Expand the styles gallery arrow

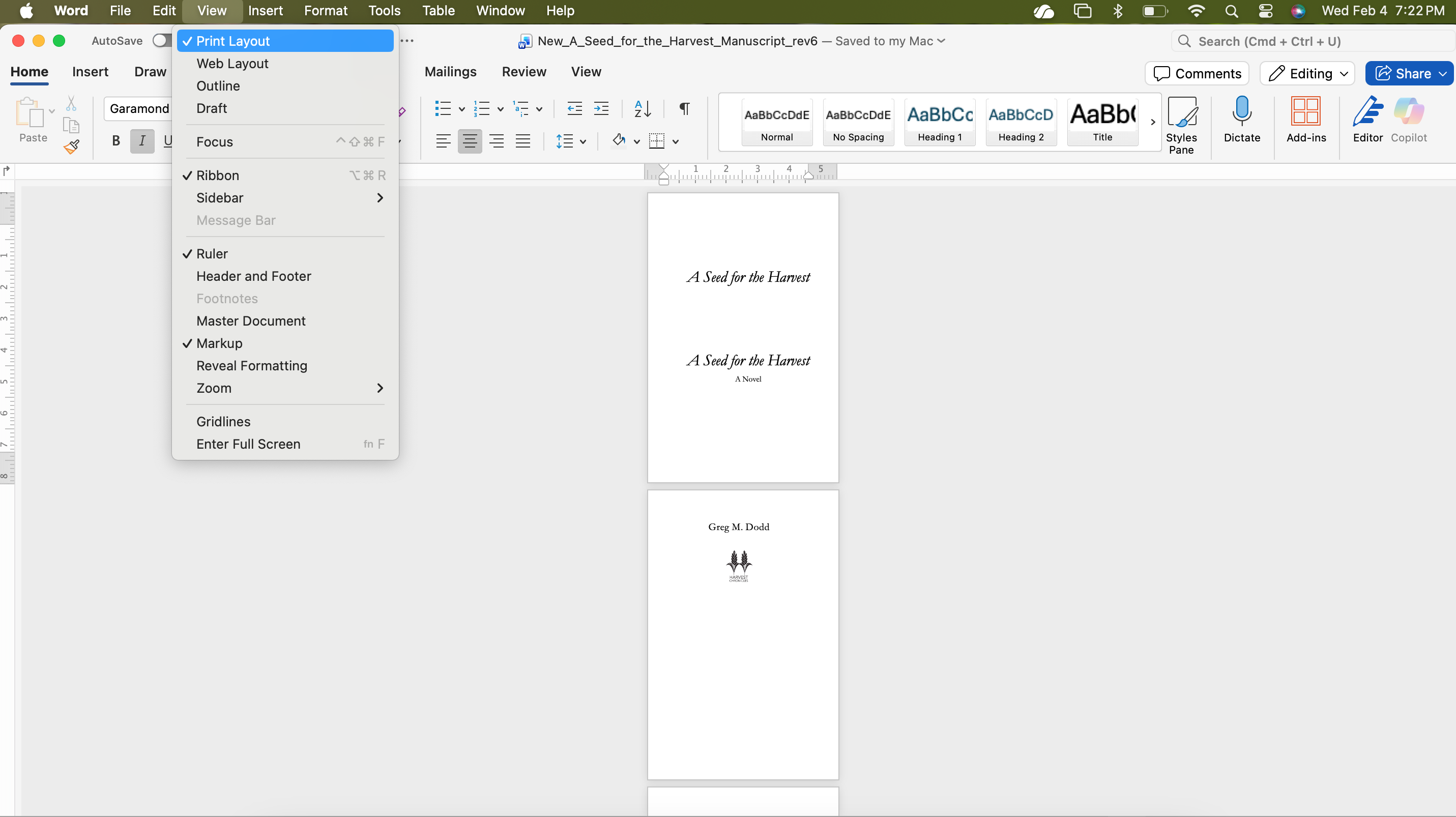[x=1152, y=122]
